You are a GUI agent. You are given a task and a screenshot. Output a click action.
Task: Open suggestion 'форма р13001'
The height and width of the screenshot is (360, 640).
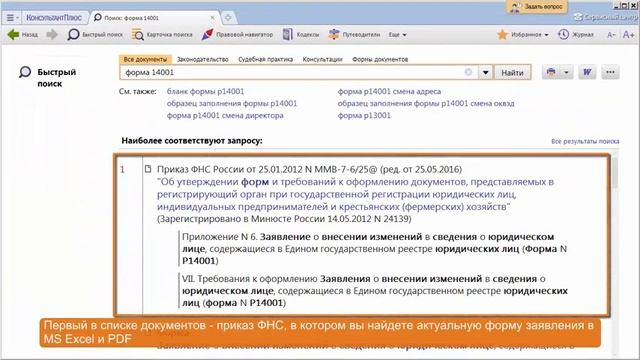point(364,116)
